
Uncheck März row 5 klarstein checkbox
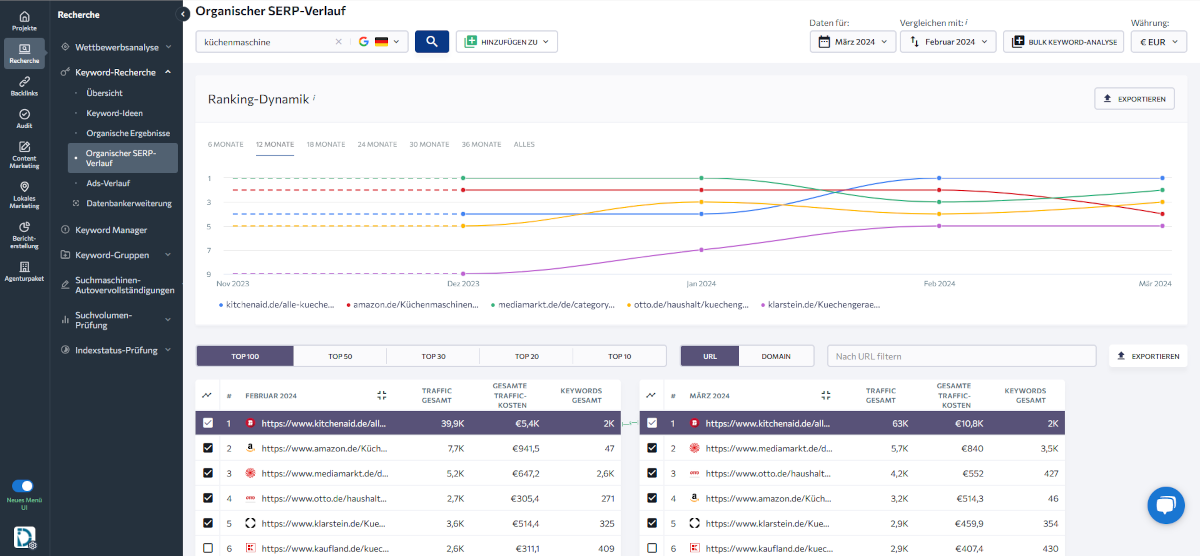(x=652, y=523)
